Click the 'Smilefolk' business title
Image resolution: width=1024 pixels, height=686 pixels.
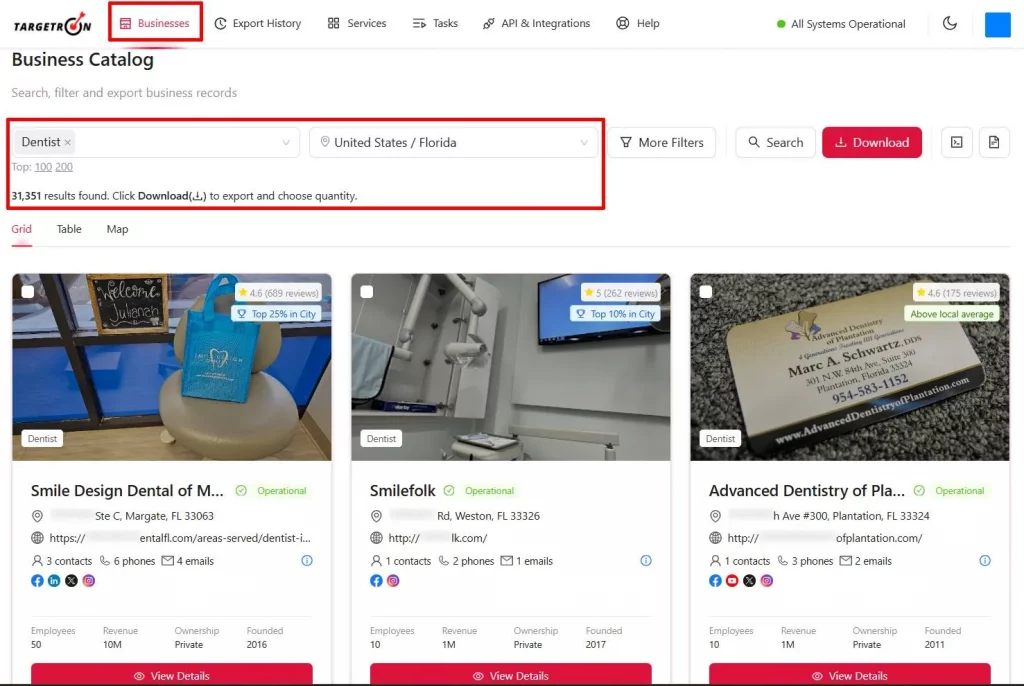pyautogui.click(x=402, y=491)
